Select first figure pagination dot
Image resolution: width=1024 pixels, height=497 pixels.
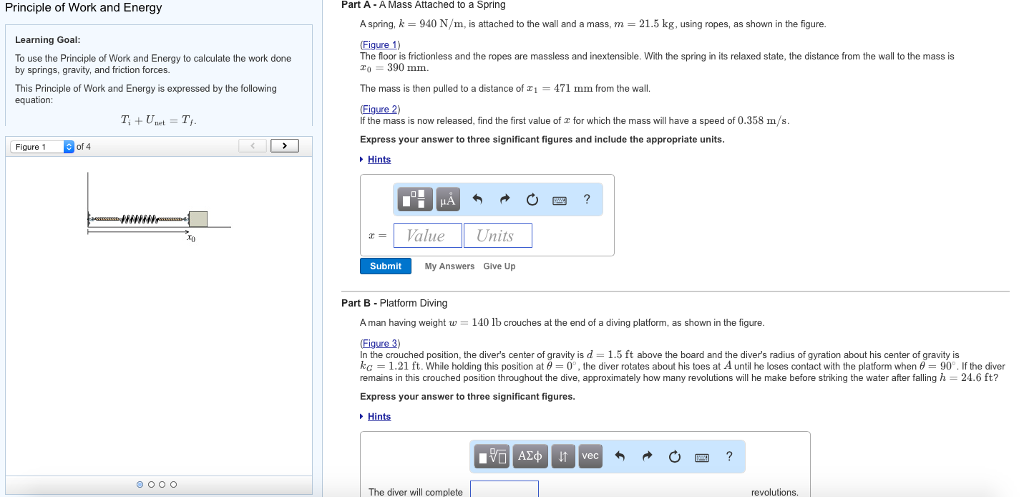(x=140, y=485)
